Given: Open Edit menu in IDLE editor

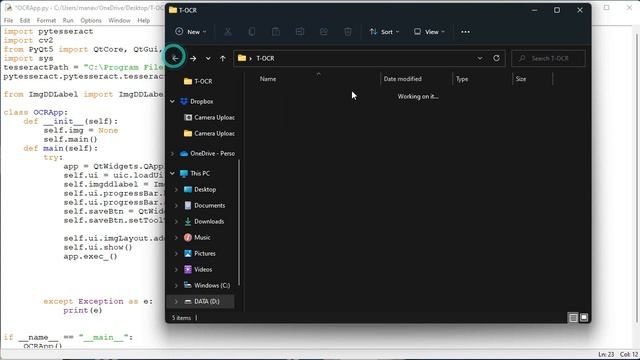Looking at the screenshot, I should [x=24, y=20].
